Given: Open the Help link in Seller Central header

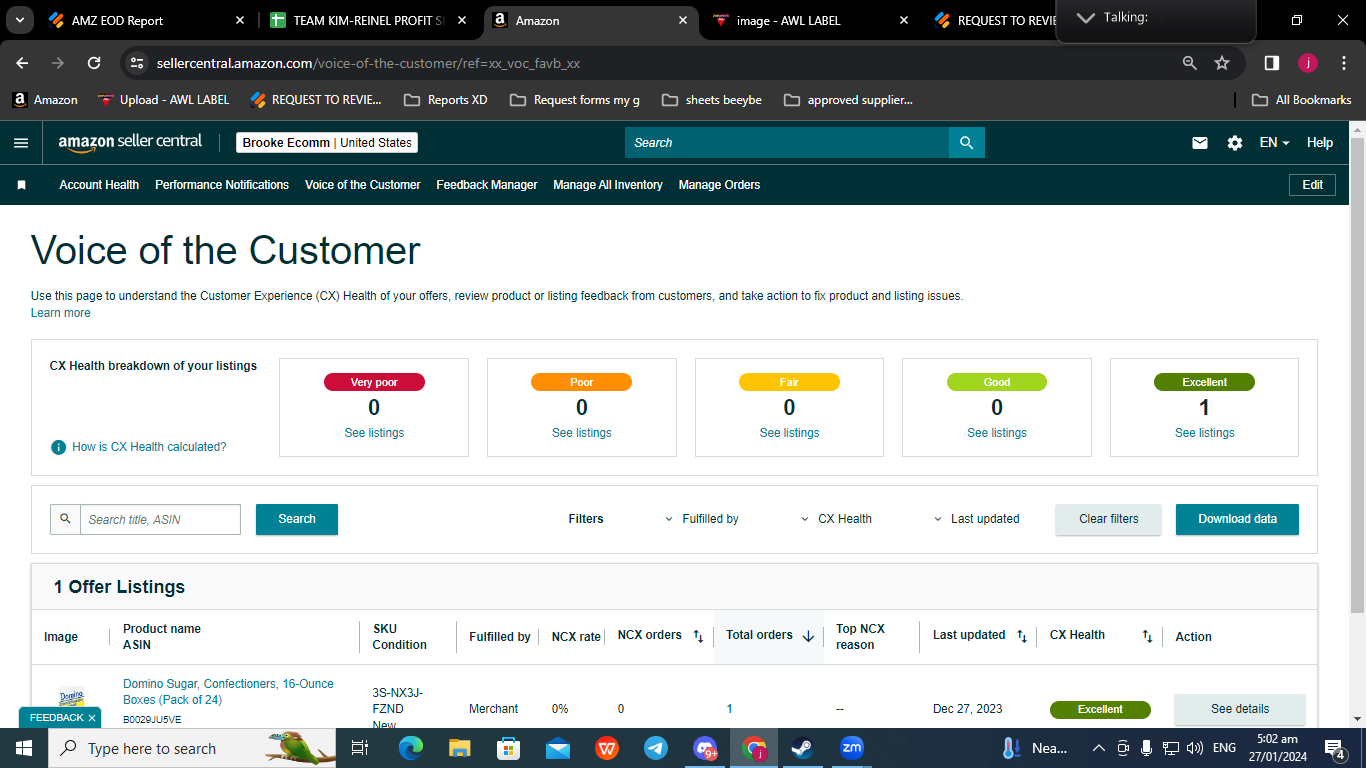Looking at the screenshot, I should pos(1320,143).
